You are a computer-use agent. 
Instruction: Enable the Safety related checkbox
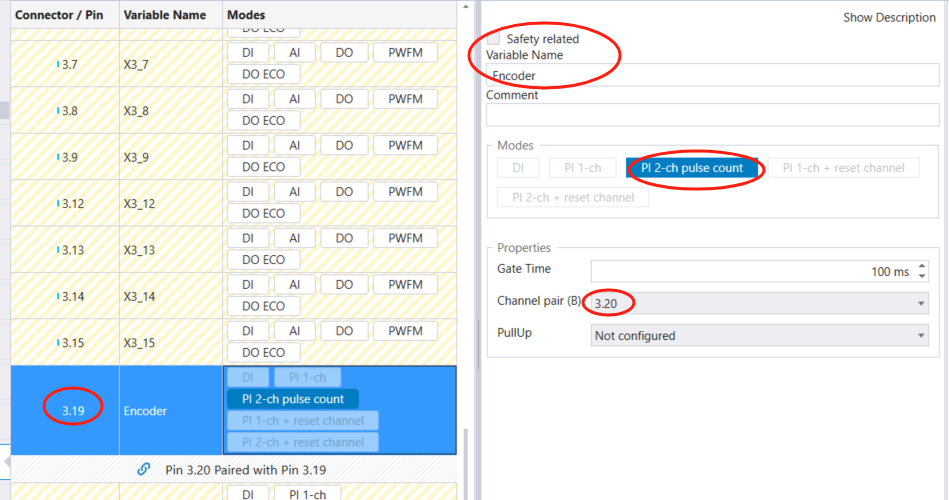(493, 38)
